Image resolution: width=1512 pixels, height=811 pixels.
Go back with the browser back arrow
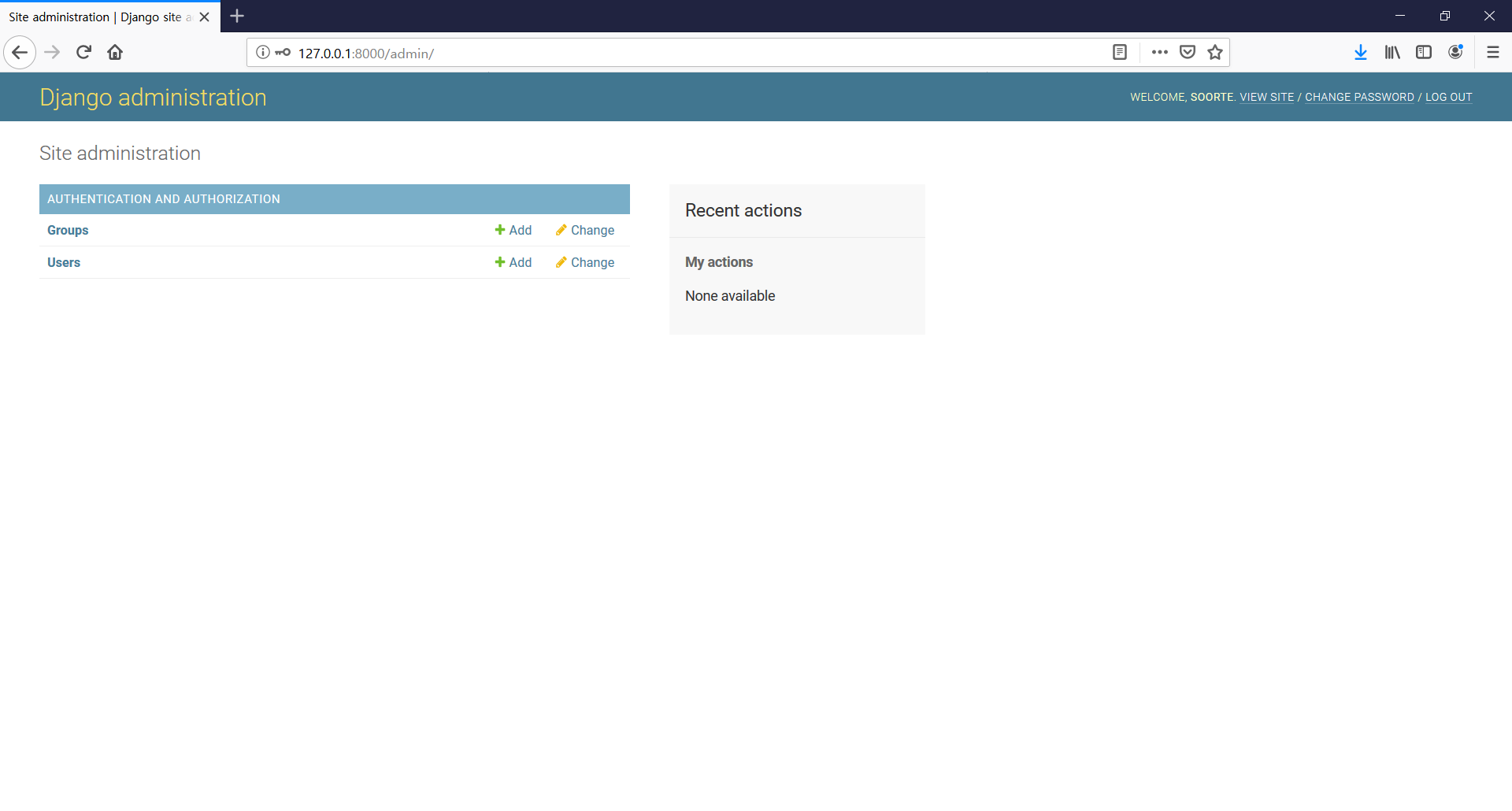pos(20,53)
